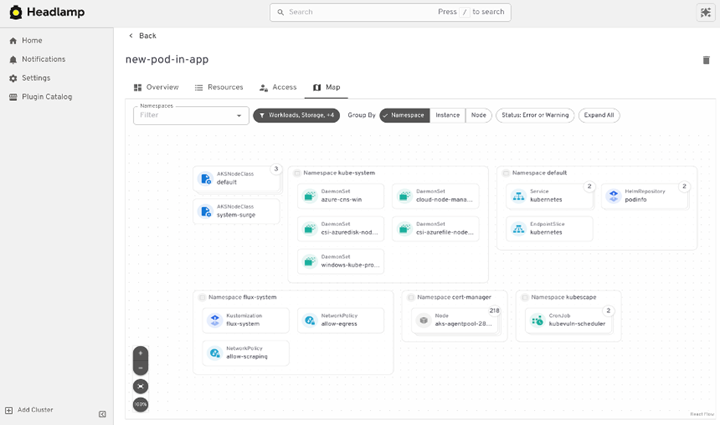
Task: Click the top search input field
Action: (360, 12)
